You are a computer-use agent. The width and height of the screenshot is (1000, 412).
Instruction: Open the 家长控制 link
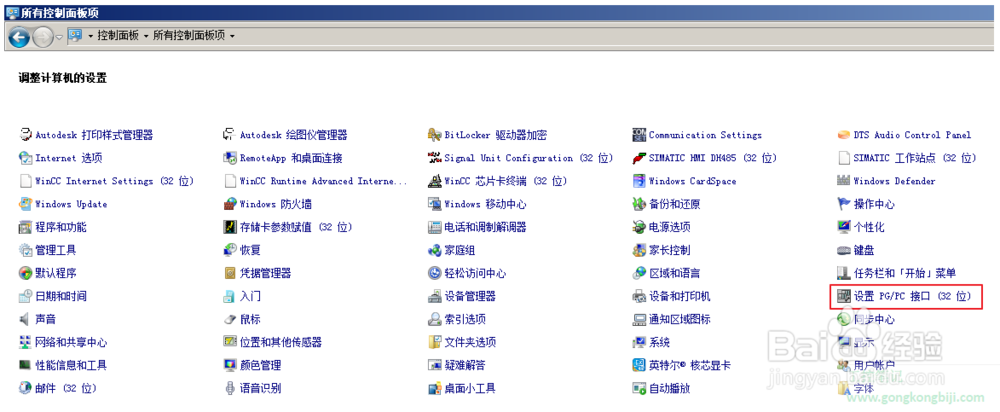pyautogui.click(x=670, y=250)
